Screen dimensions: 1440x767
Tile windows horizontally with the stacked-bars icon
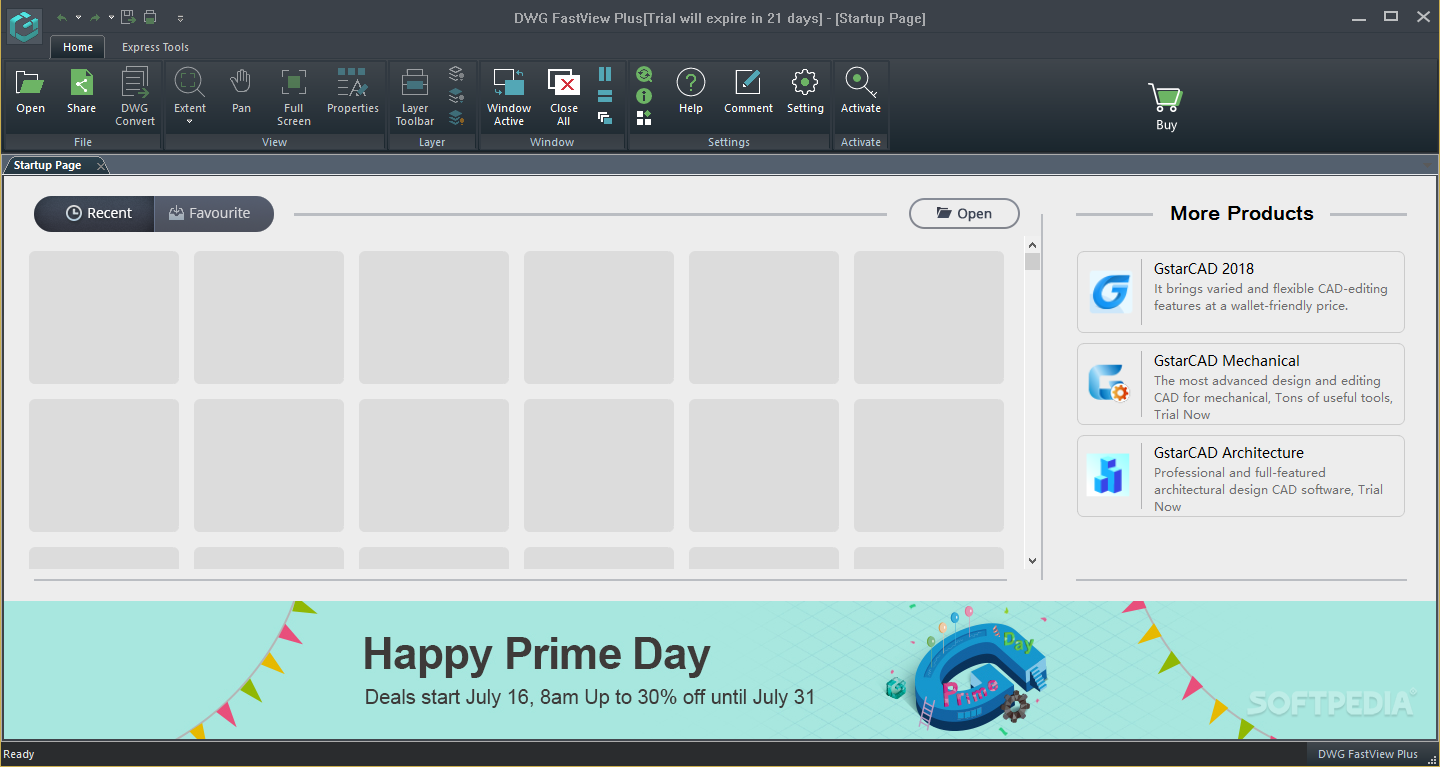[605, 96]
